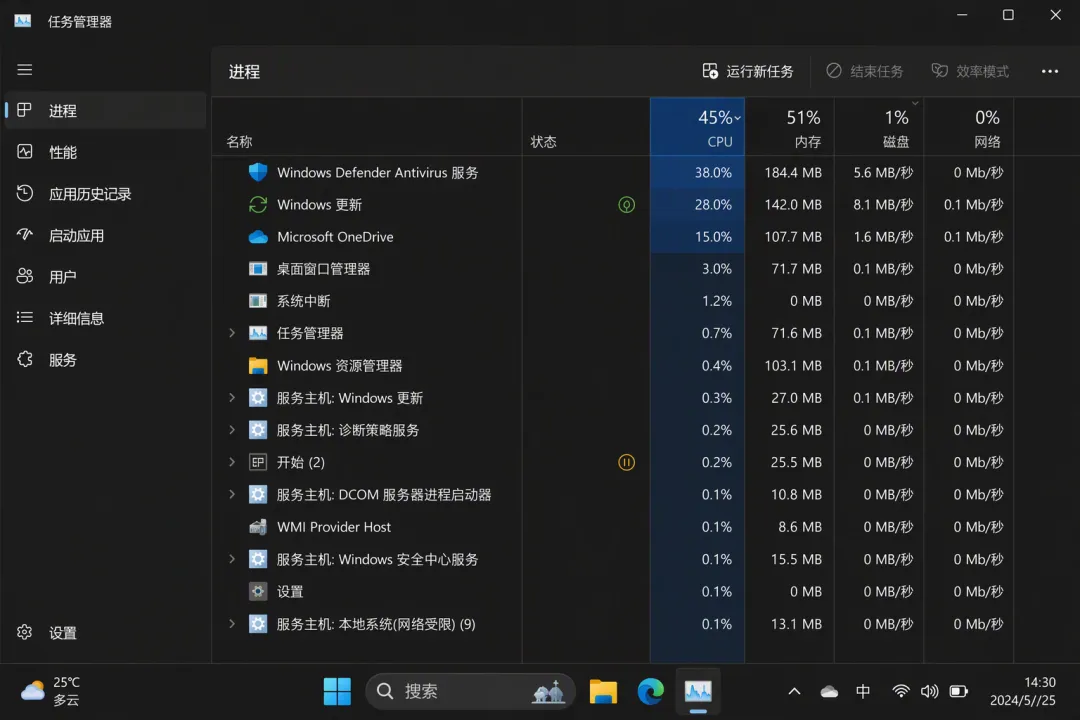This screenshot has height=720, width=1080.
Task: Open the 服务 sidebar tab
Action: (x=105, y=359)
